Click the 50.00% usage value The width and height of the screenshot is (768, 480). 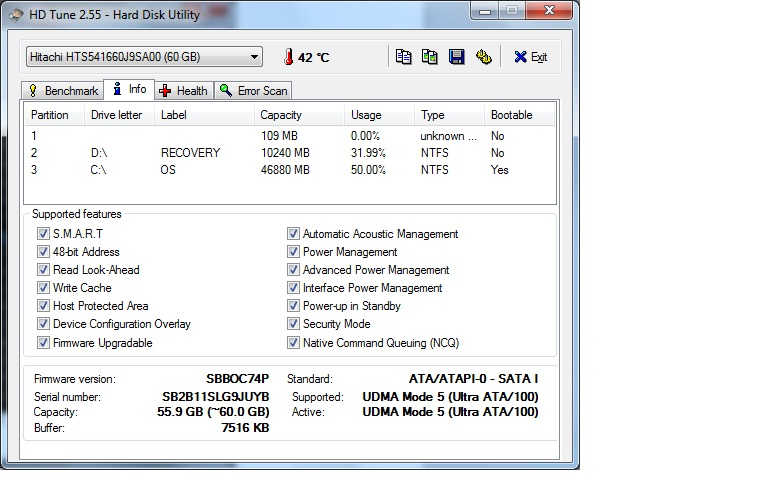click(368, 170)
